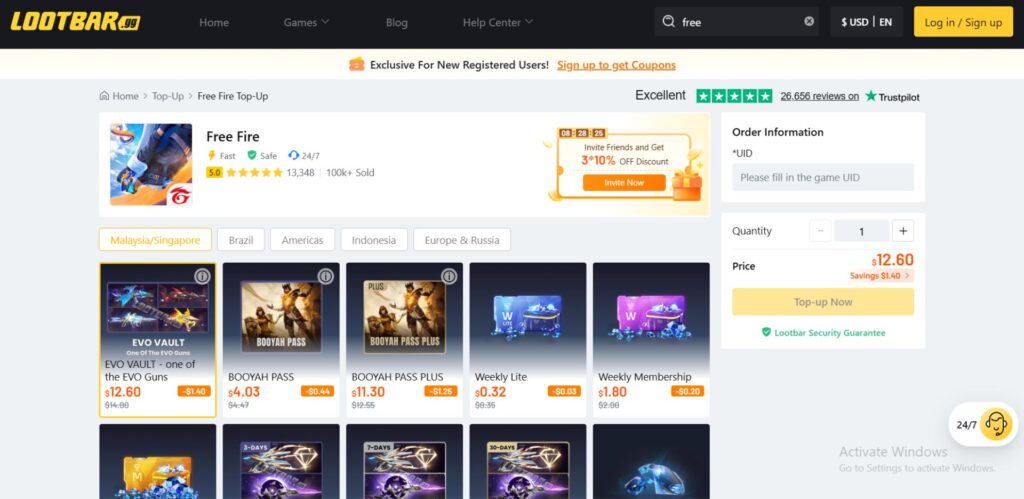Viewport: 1024px width, 499px height.
Task: Click the search magnifier icon
Action: 668,22
